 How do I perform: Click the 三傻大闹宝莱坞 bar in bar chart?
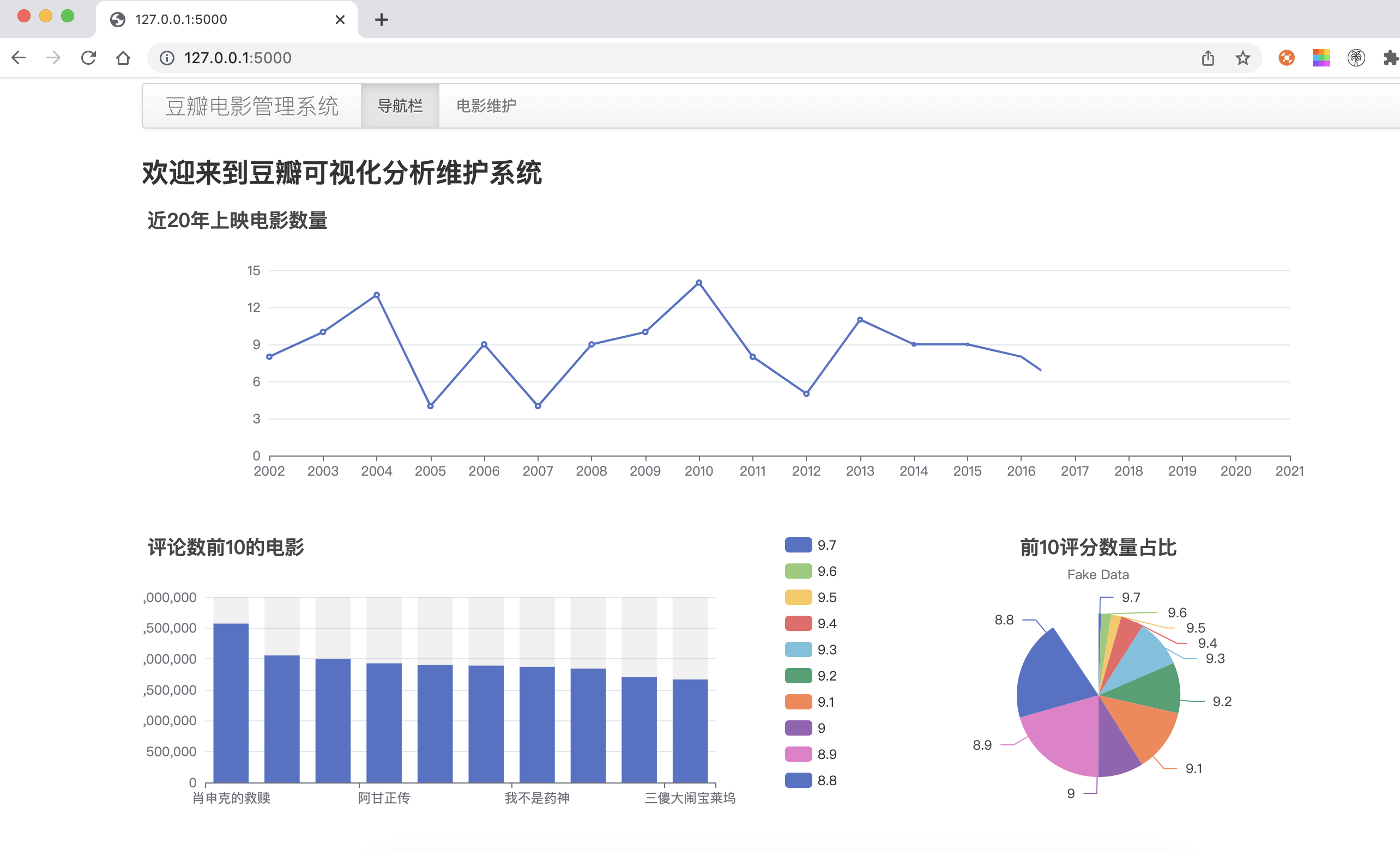[690, 731]
